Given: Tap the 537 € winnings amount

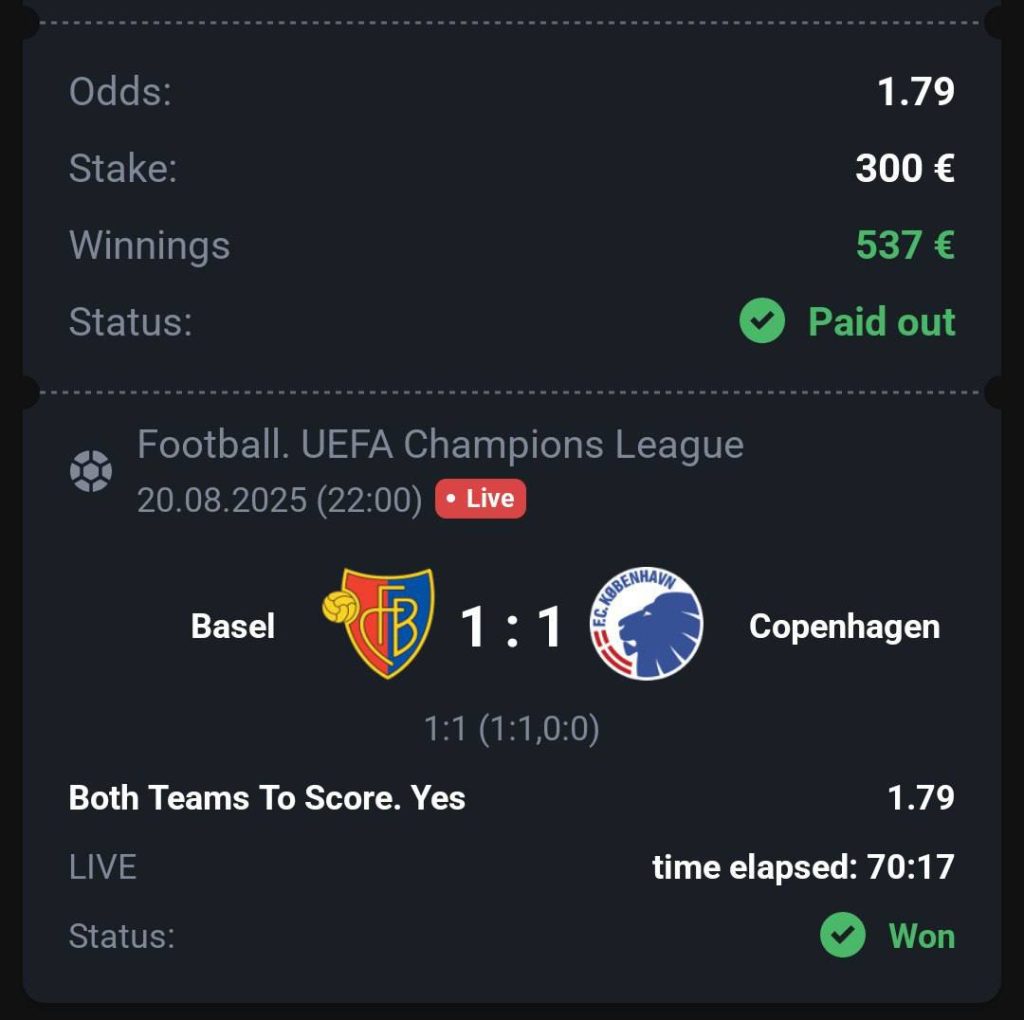Looking at the screenshot, I should 905,245.
